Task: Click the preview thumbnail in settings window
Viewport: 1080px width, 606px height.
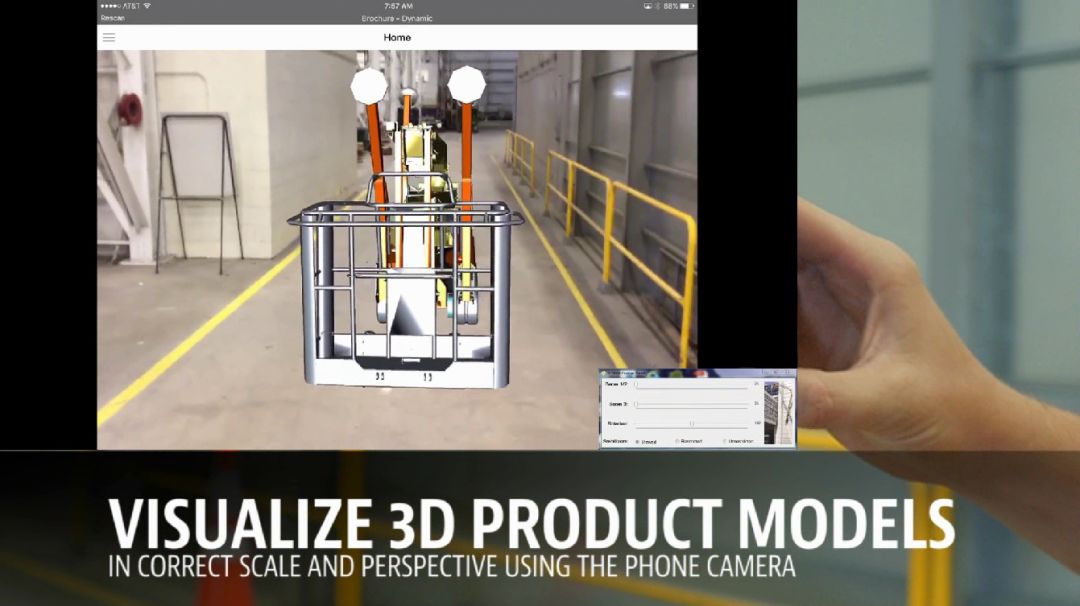Action: pos(779,412)
